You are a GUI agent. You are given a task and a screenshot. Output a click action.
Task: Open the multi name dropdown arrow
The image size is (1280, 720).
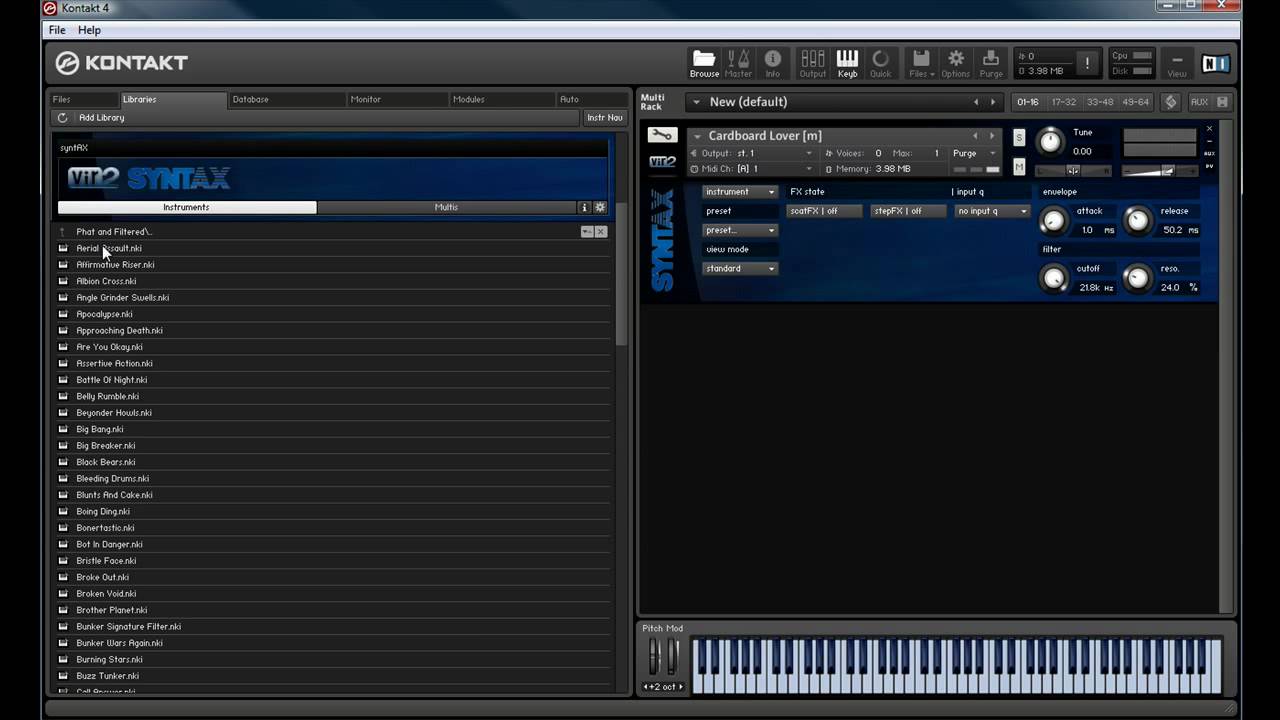tap(695, 102)
